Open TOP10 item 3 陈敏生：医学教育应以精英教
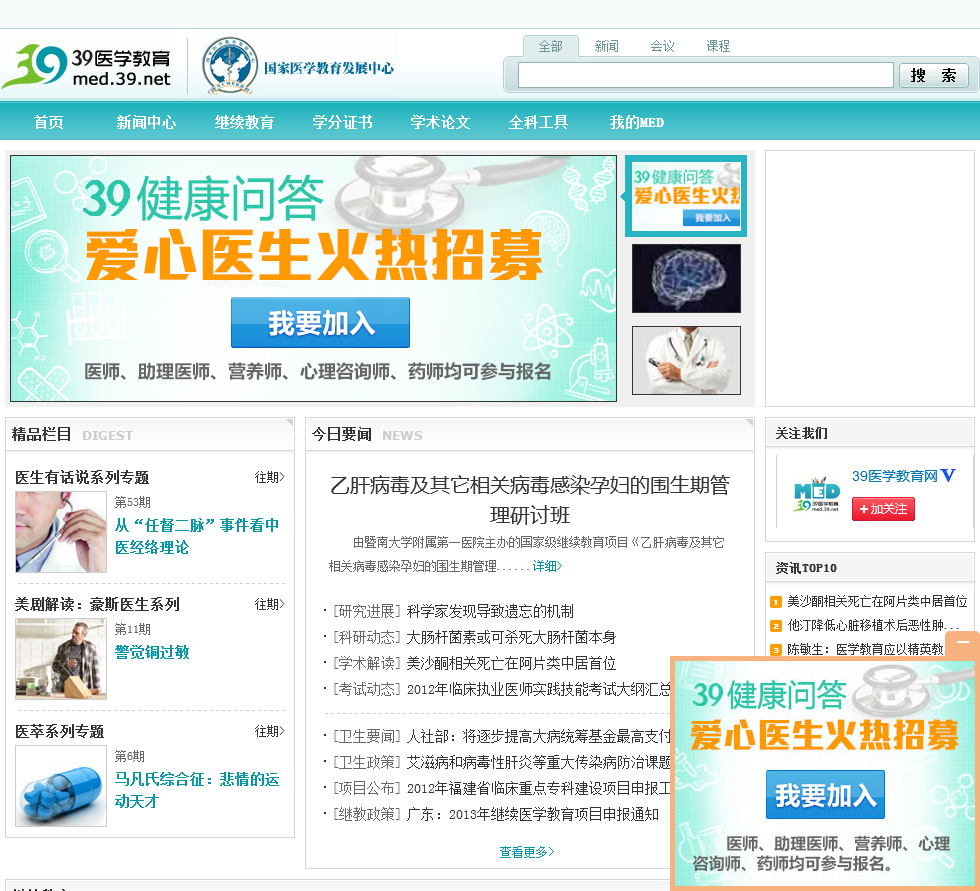 (866, 649)
